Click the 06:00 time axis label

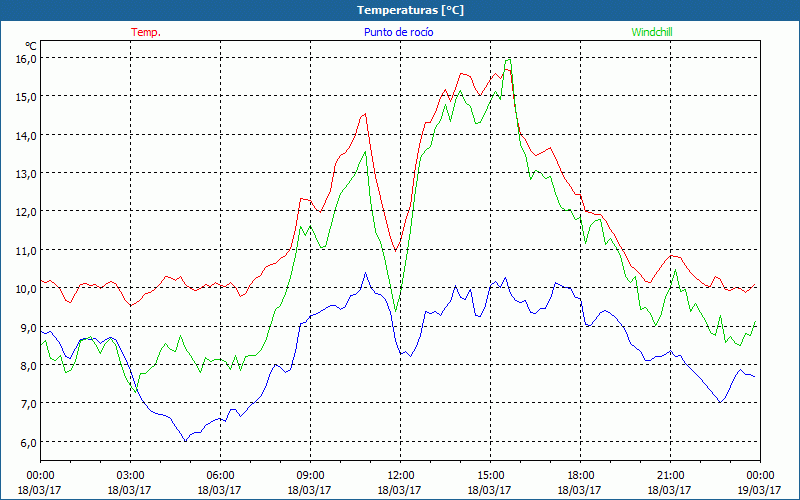click(x=220, y=475)
